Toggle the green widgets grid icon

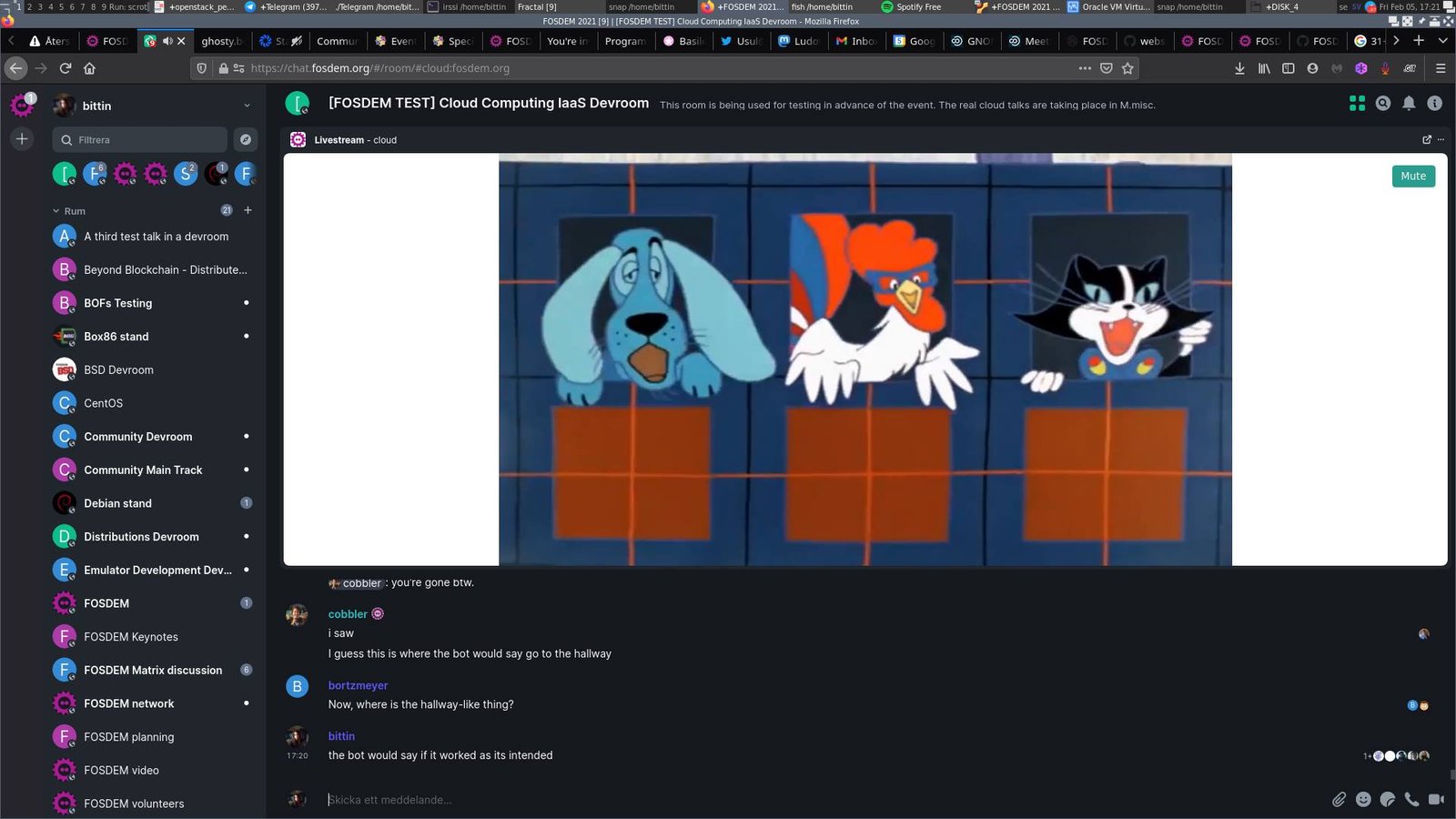1357,104
